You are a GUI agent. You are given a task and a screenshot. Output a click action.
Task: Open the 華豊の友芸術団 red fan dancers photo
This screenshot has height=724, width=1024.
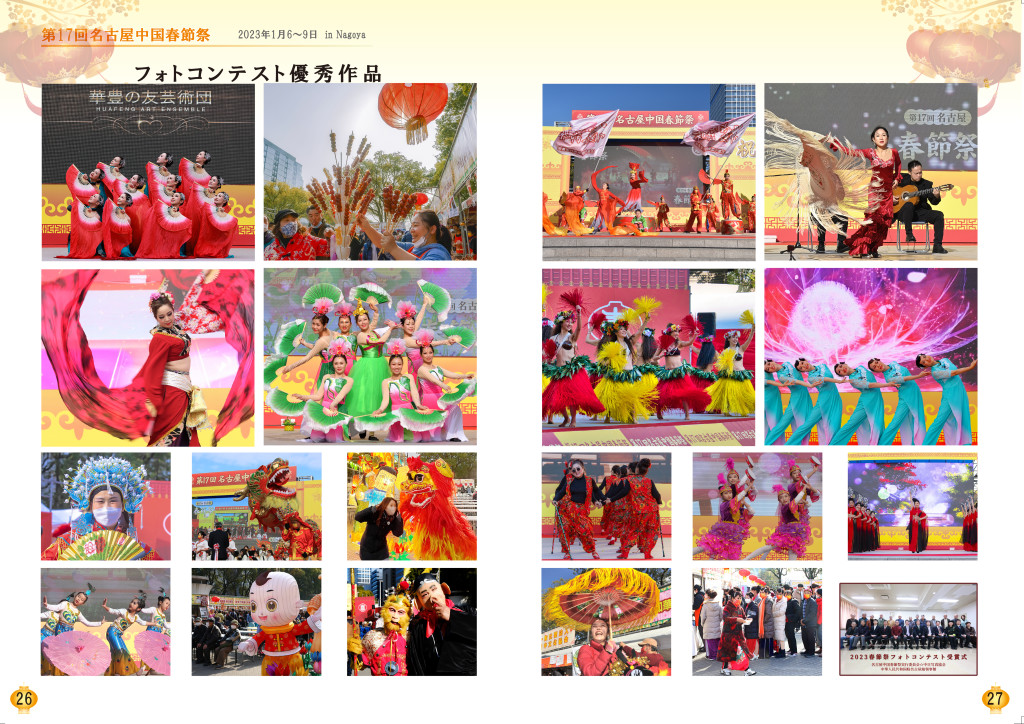pyautogui.click(x=148, y=172)
